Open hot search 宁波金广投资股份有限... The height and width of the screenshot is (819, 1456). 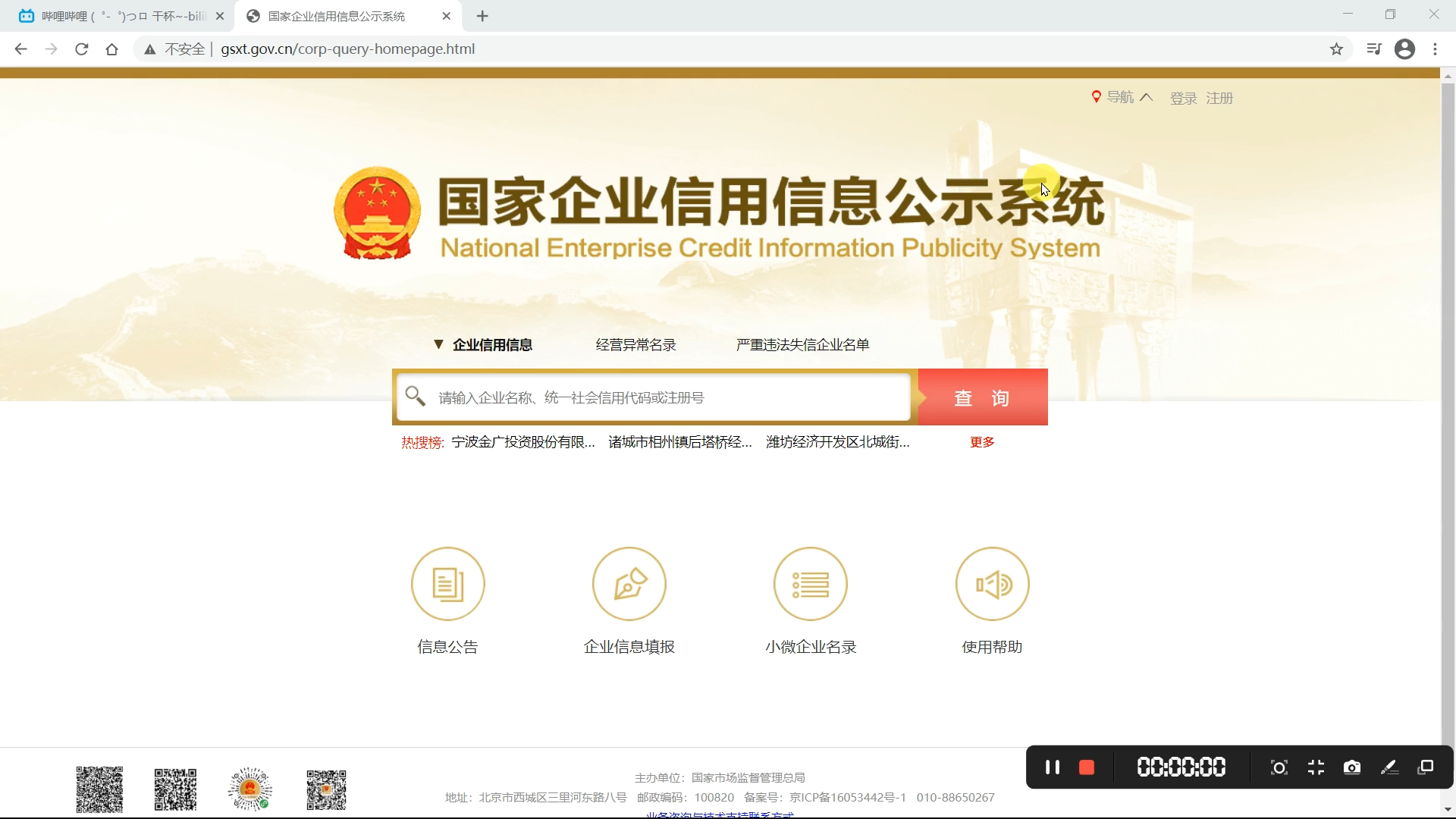pyautogui.click(x=523, y=442)
